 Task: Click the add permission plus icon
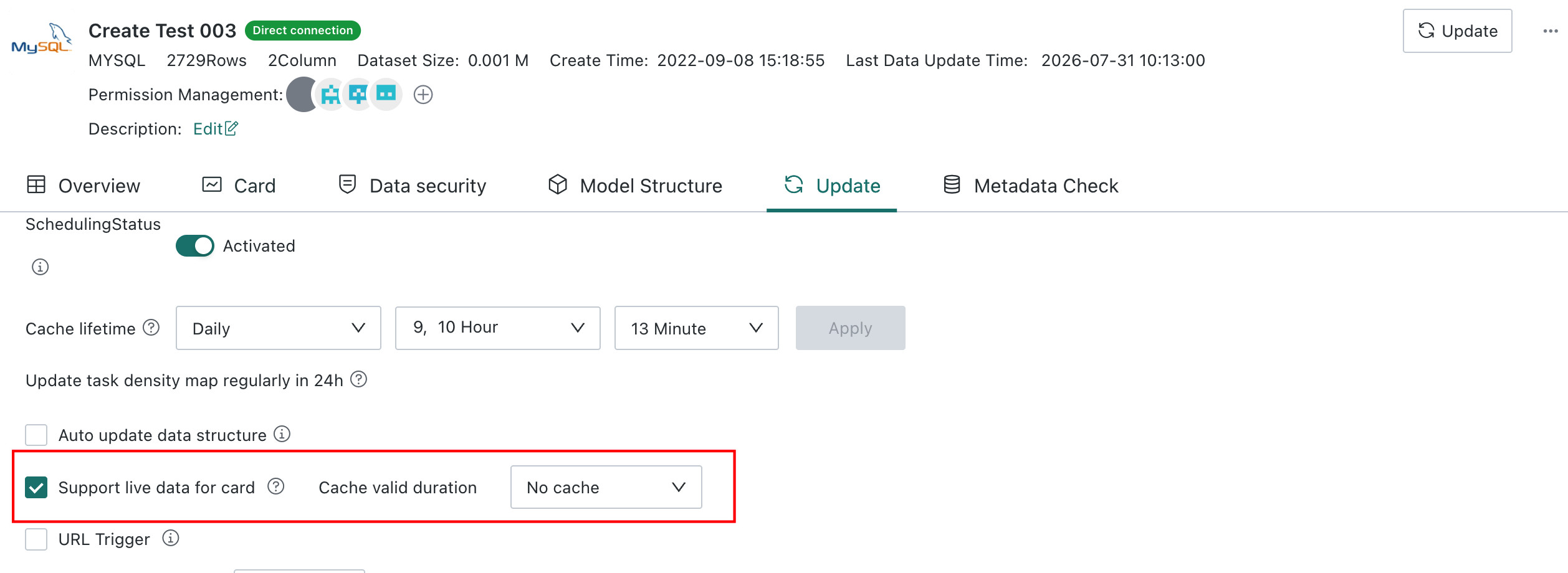(x=423, y=95)
